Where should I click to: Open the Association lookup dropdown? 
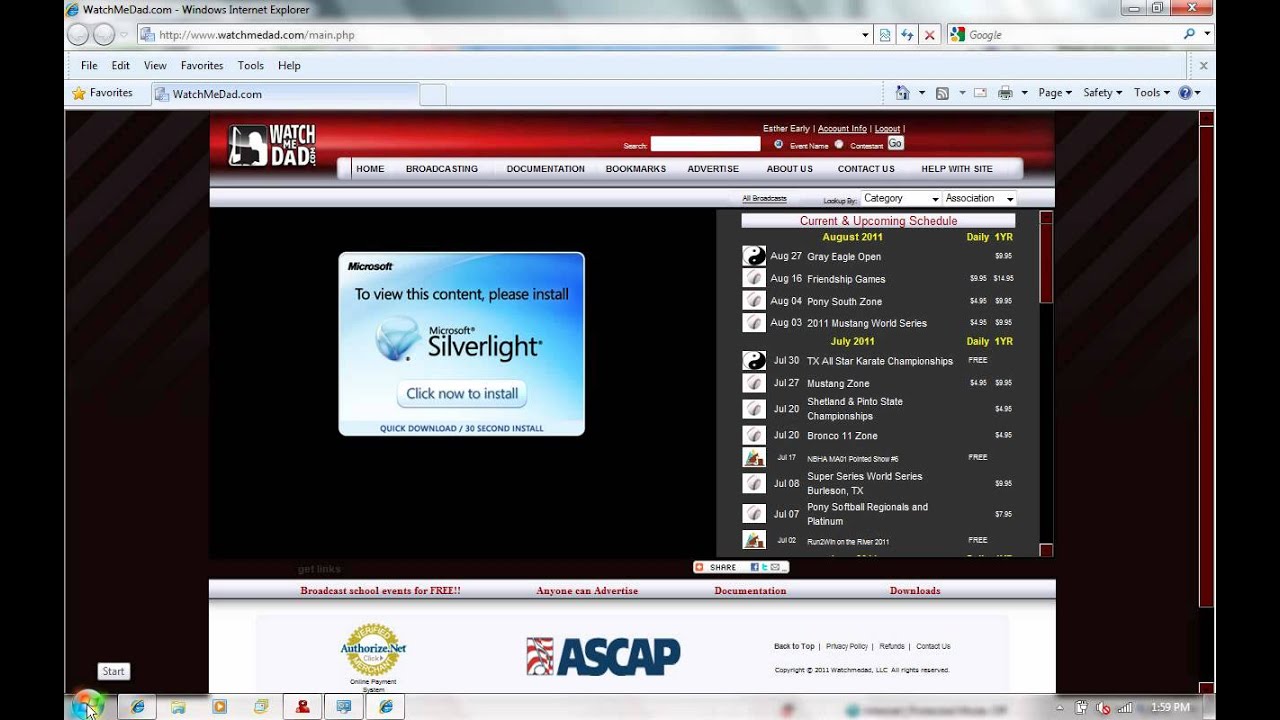pos(980,198)
